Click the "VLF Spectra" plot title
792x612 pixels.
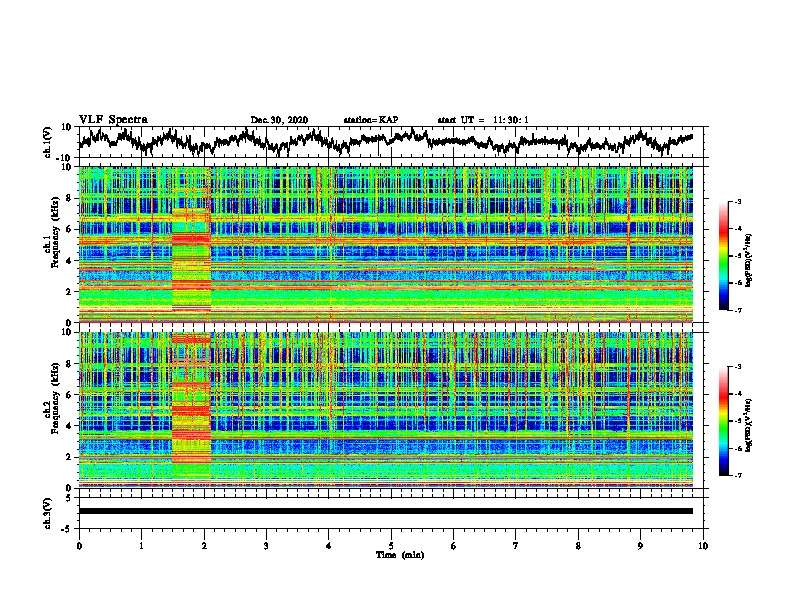click(113, 120)
